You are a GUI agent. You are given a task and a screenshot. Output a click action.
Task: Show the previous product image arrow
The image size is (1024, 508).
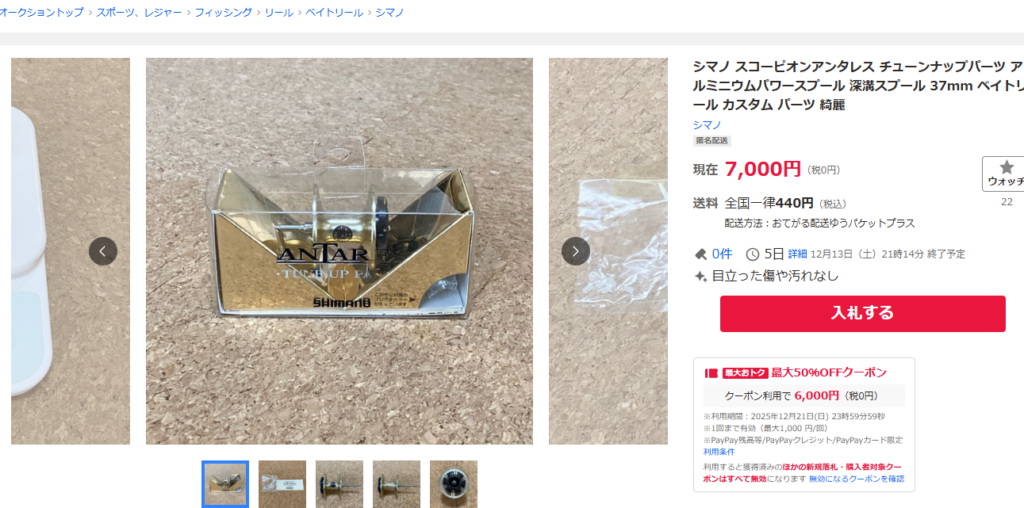click(x=103, y=251)
